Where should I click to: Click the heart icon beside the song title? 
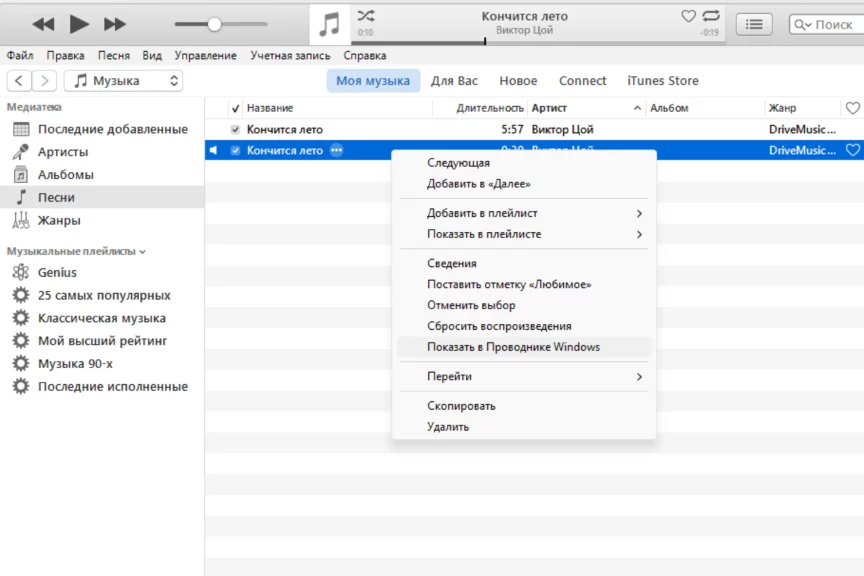[x=688, y=16]
